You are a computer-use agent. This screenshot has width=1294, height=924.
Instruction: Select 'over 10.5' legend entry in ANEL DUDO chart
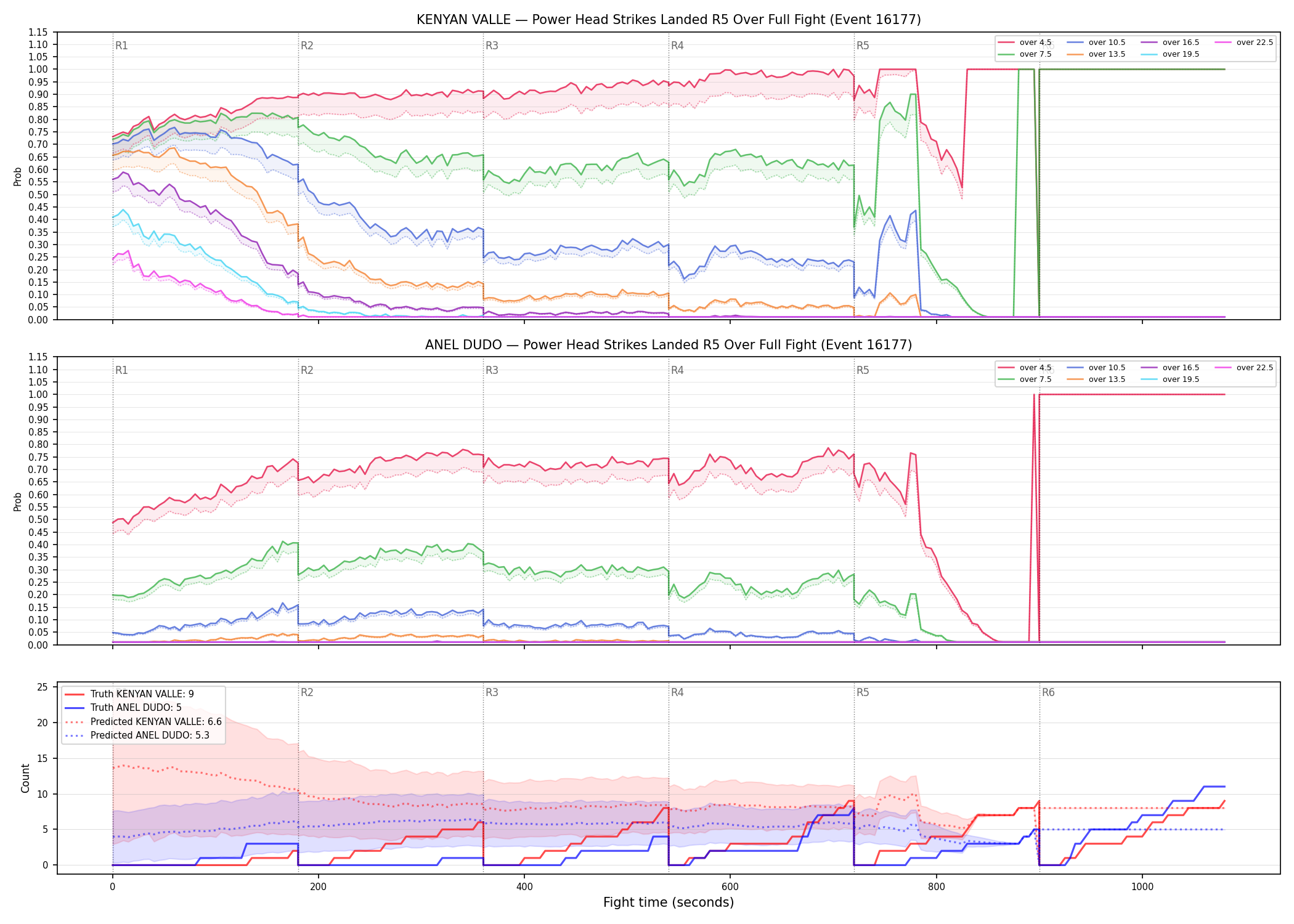click(x=1096, y=368)
